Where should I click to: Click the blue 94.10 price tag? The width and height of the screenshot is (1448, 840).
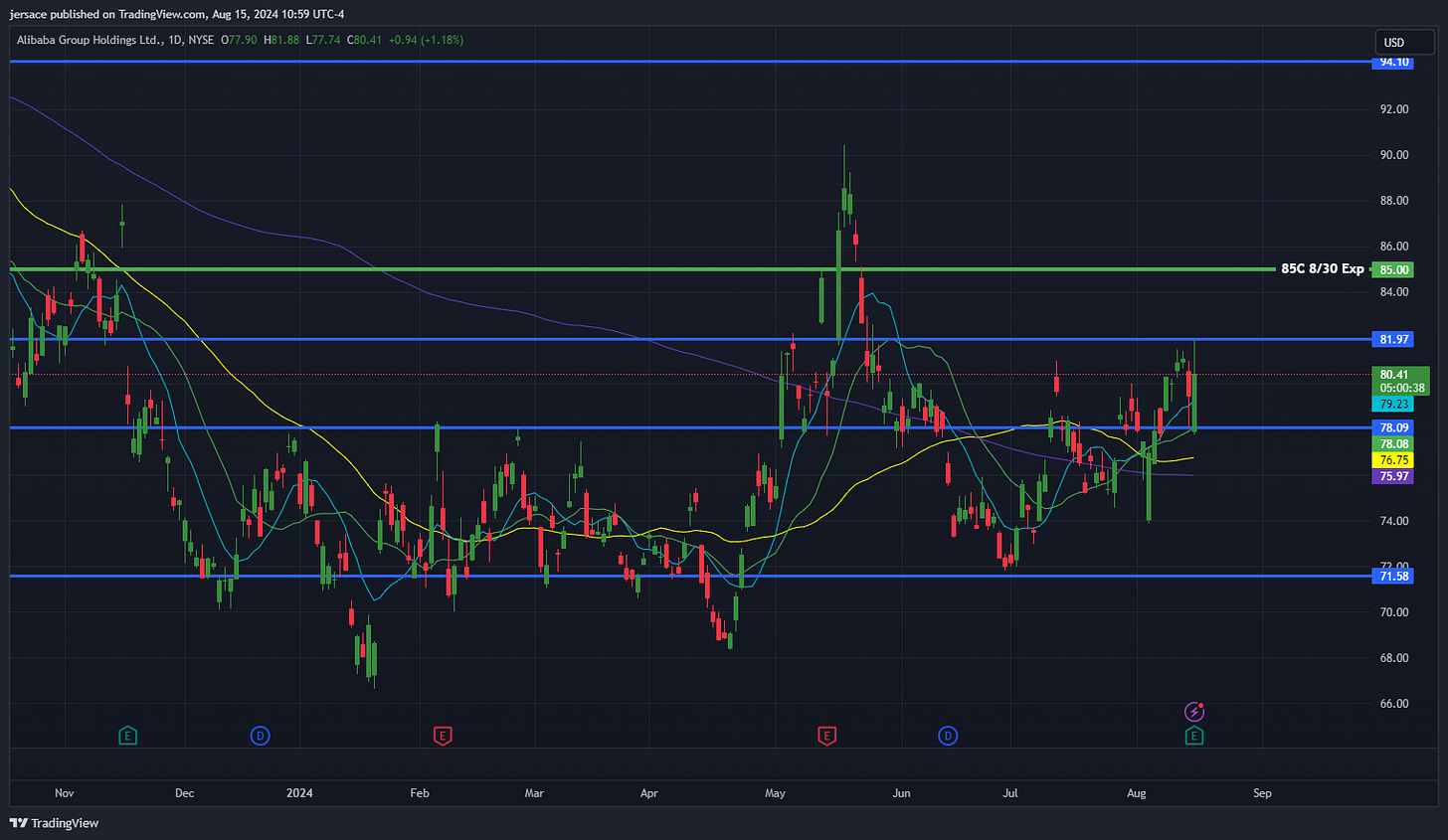(x=1394, y=62)
